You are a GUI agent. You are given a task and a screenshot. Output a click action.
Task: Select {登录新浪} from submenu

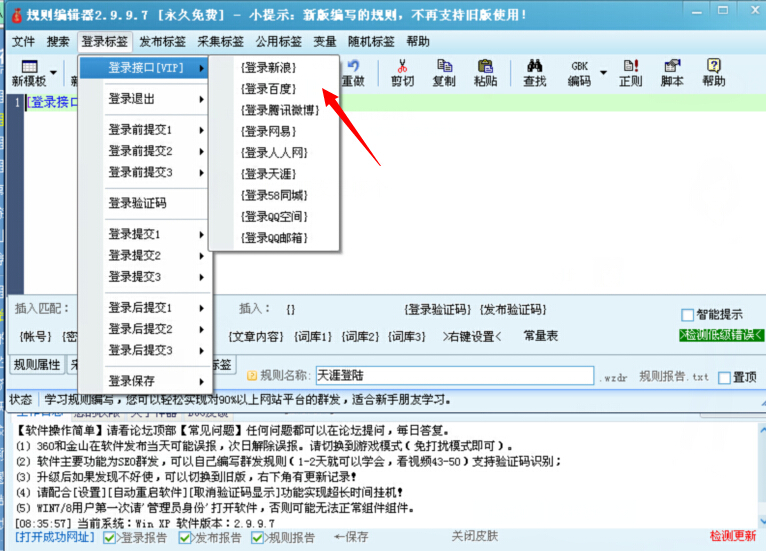pos(275,67)
